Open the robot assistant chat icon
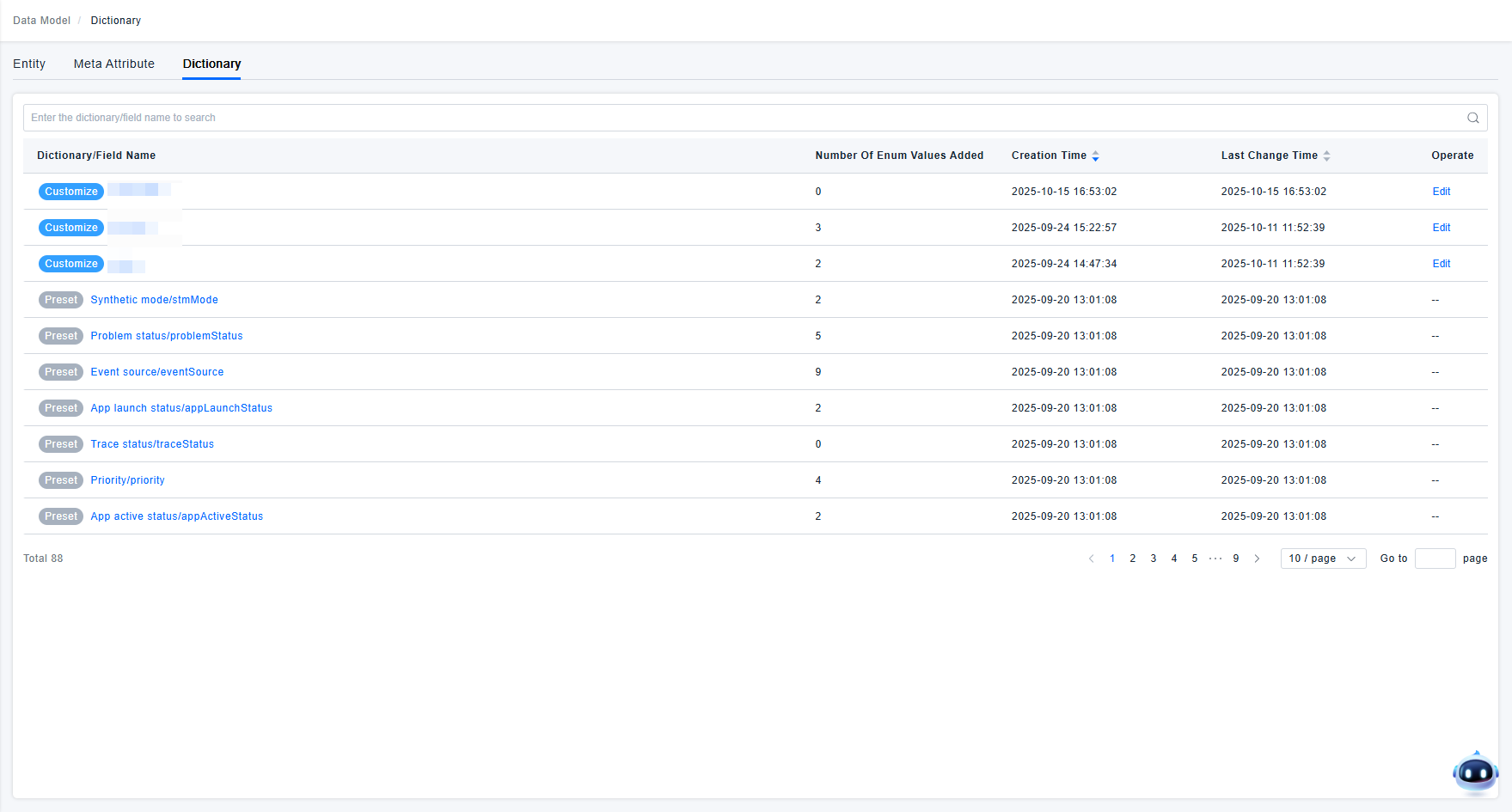The image size is (1512, 812). point(1475,772)
